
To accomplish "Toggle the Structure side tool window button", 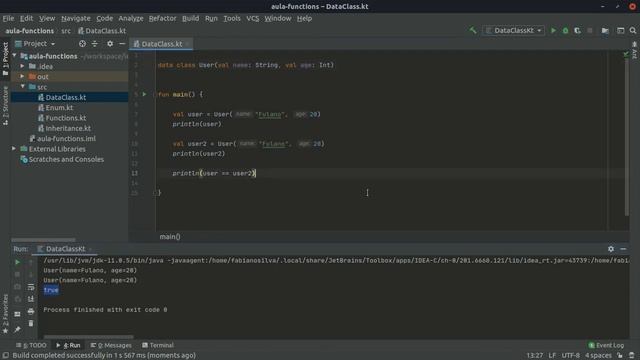I will pyautogui.click(x=5, y=105).
